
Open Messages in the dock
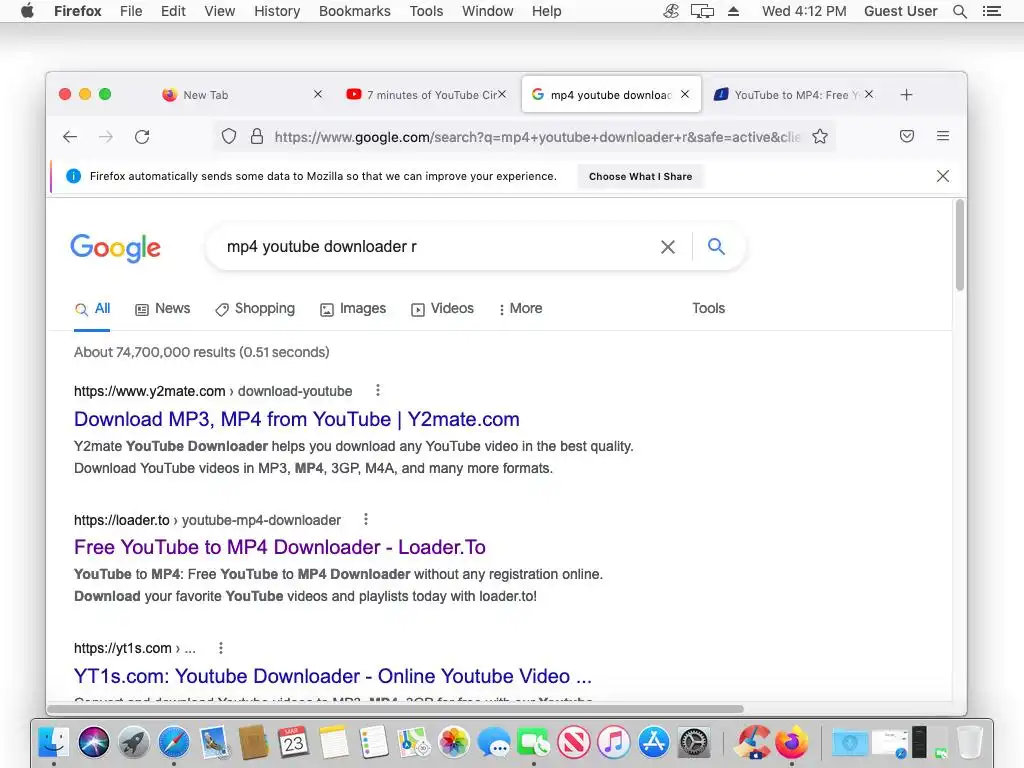click(x=494, y=743)
